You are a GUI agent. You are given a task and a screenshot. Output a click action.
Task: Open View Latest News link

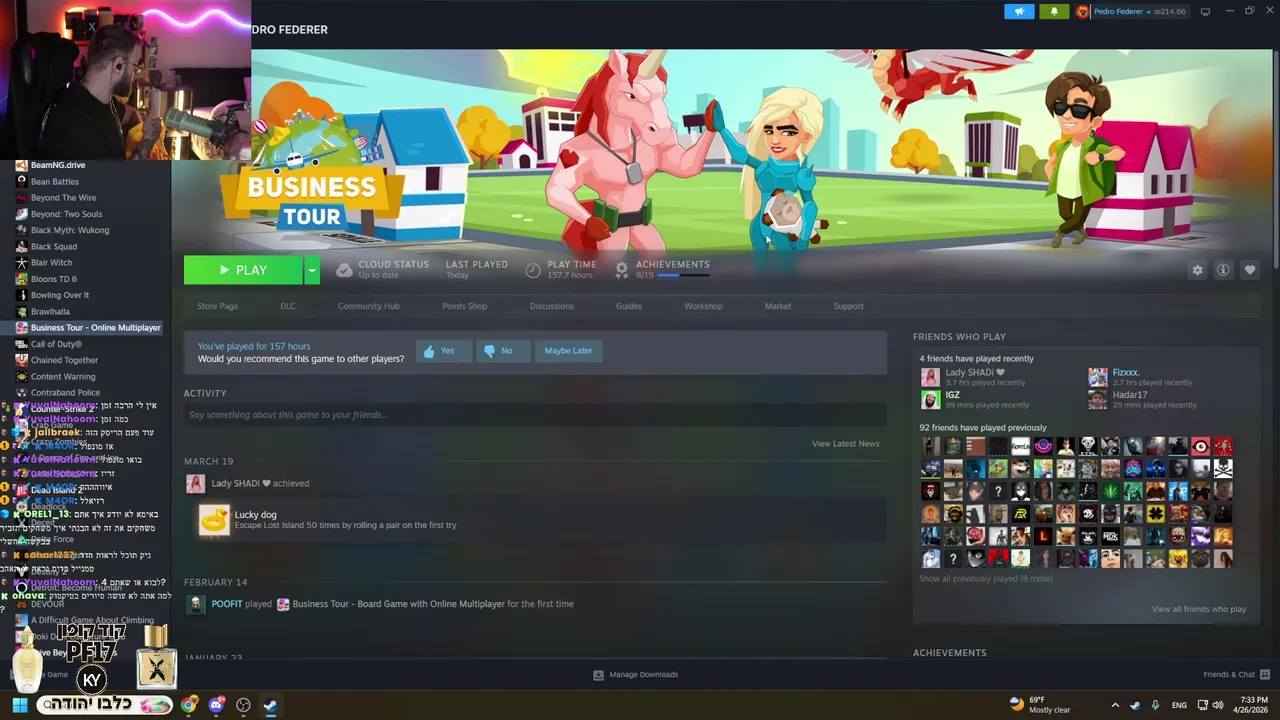845,444
